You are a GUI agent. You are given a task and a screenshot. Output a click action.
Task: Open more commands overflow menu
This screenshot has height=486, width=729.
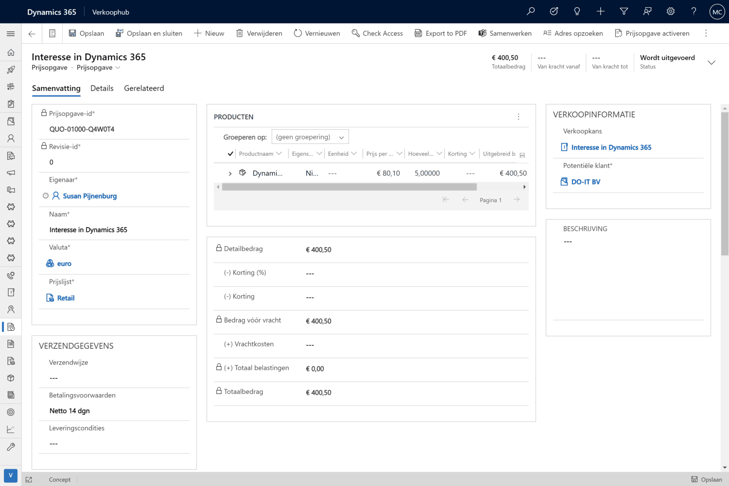tap(706, 33)
